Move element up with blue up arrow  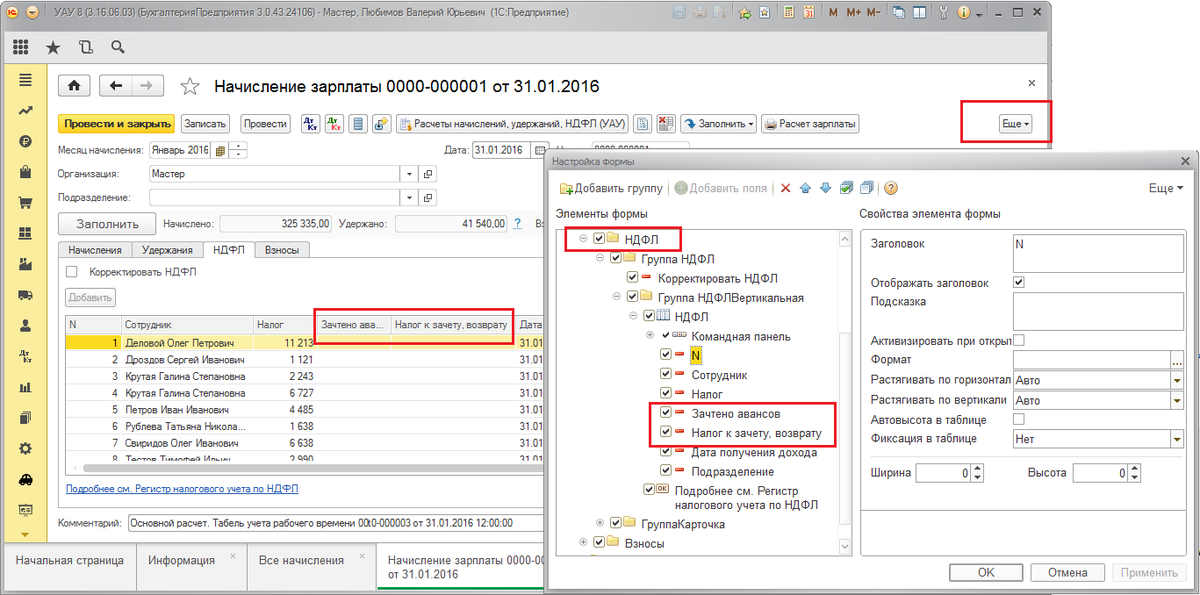click(x=806, y=188)
